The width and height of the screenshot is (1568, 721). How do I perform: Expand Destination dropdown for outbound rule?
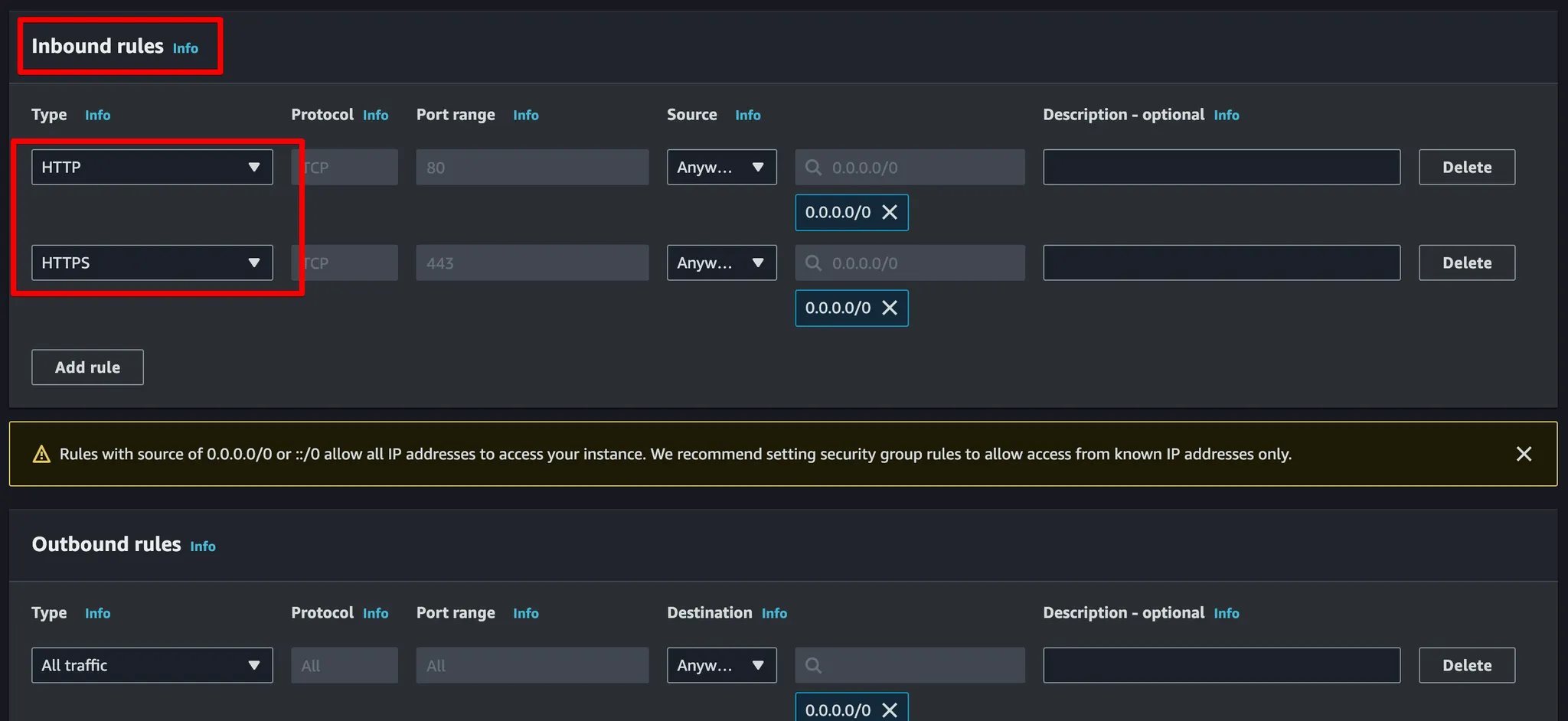tap(721, 666)
